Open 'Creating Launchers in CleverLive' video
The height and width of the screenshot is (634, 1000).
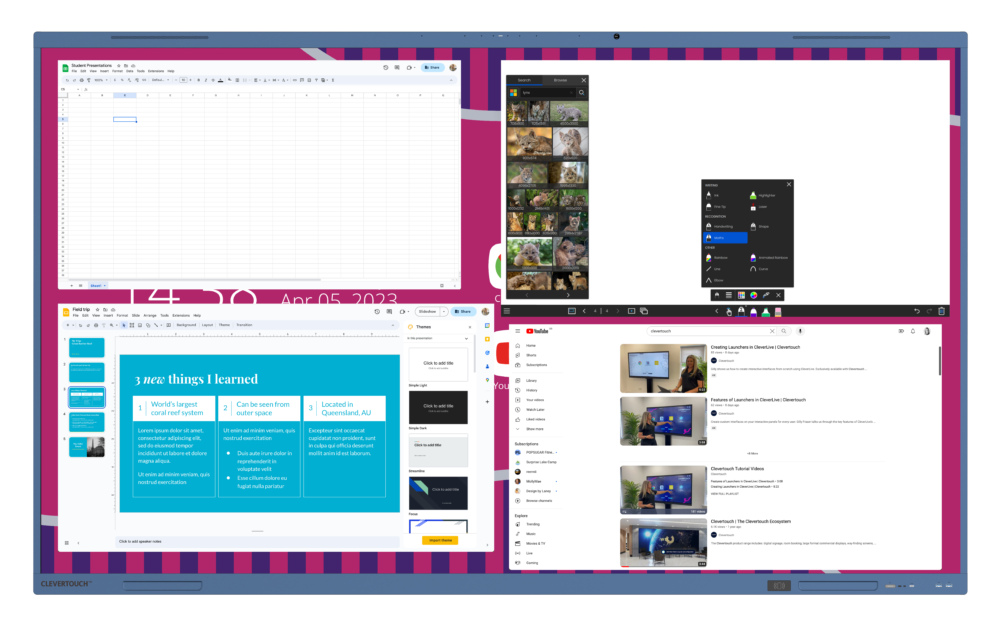755,348
